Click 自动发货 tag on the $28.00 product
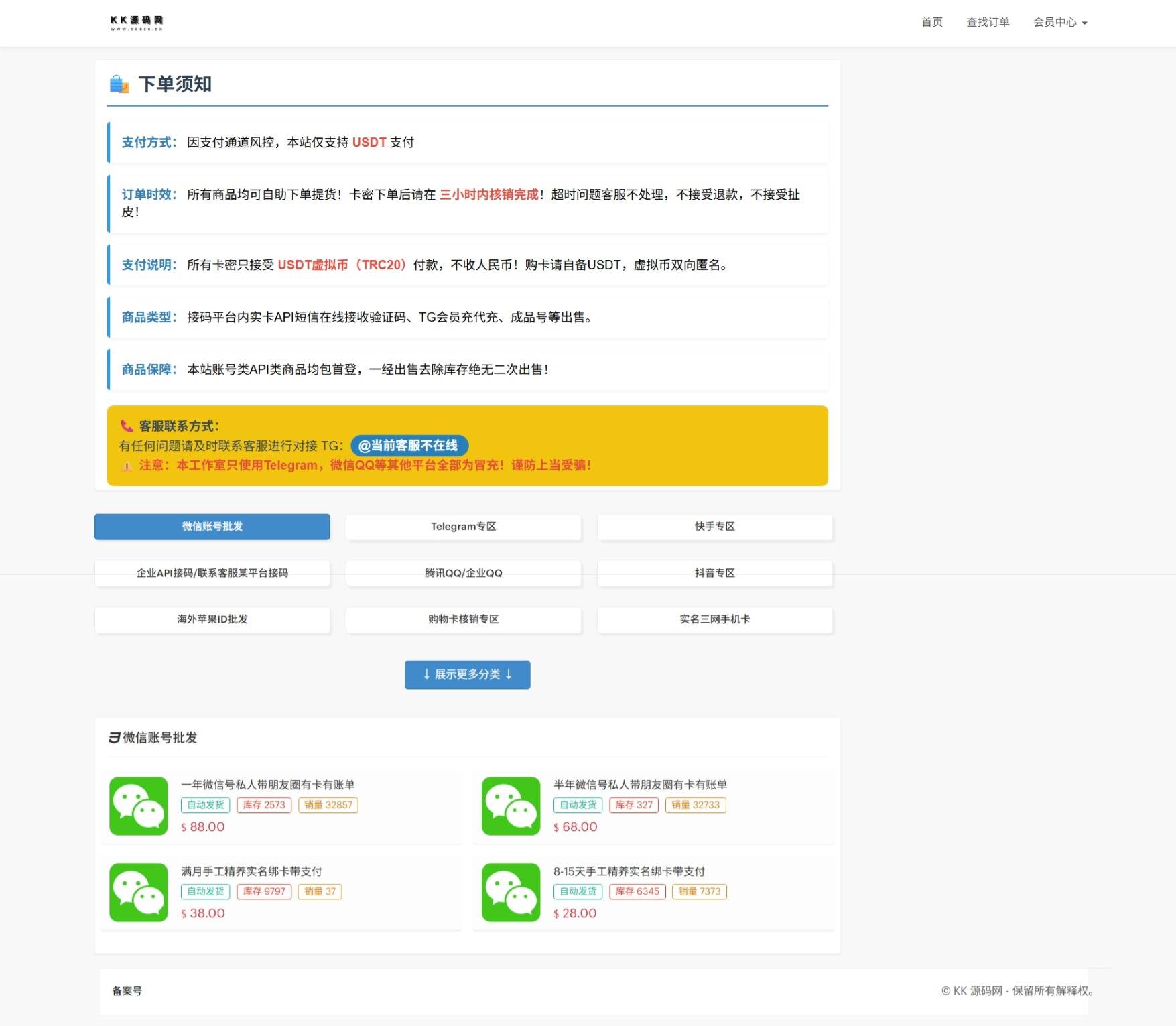Image resolution: width=1176 pixels, height=1026 pixels. click(578, 891)
